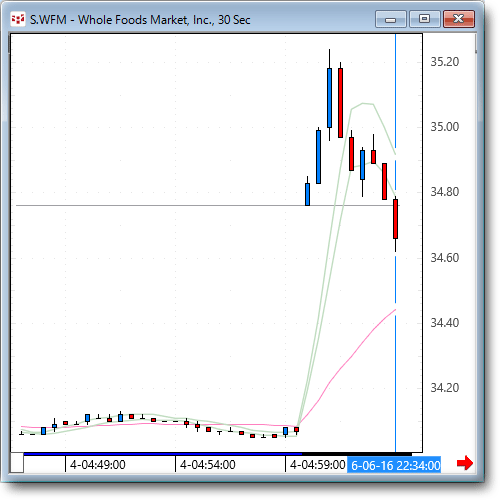Click the 4-04:54:00 time axis label
The image size is (502, 500).
[208, 465]
